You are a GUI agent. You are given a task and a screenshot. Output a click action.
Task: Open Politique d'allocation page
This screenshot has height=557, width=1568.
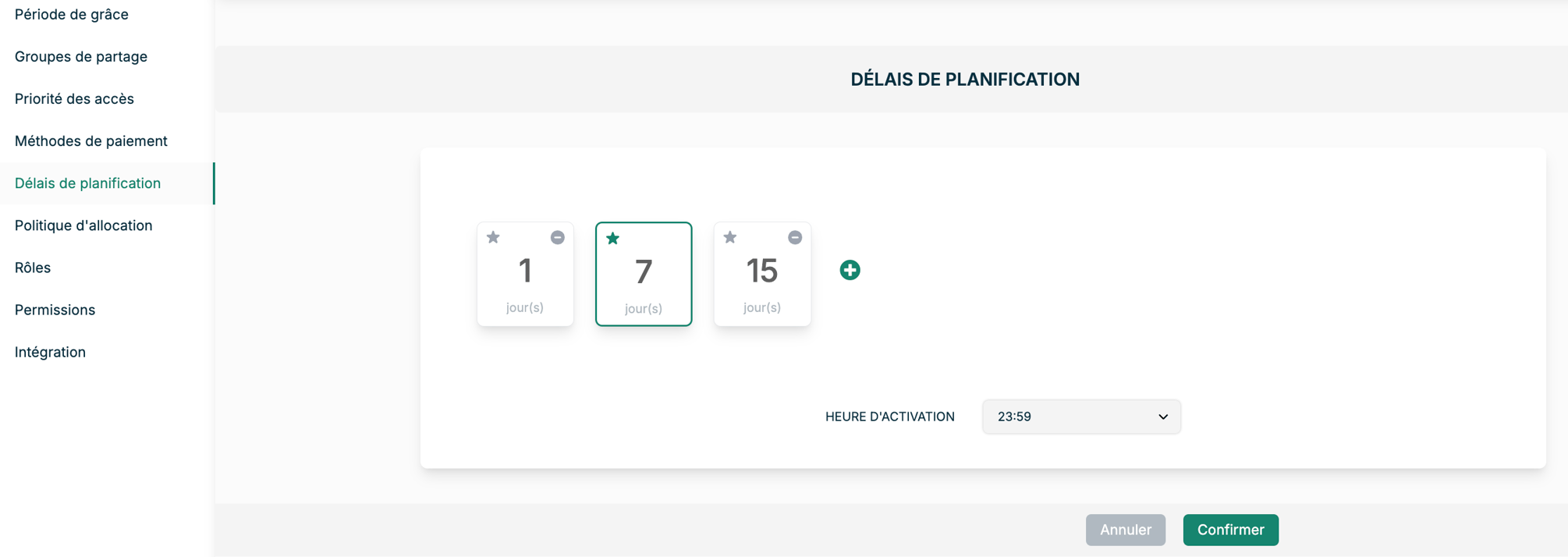83,225
